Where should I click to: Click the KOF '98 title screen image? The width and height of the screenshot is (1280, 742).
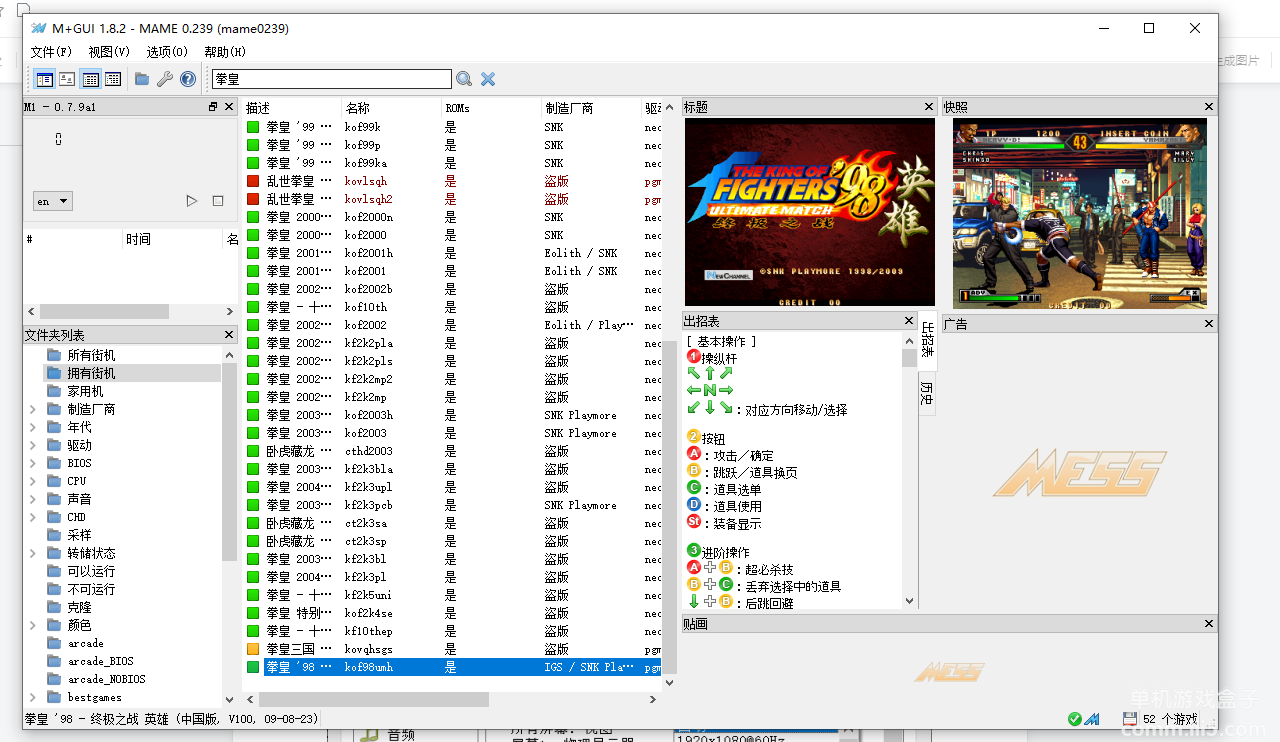pos(810,212)
